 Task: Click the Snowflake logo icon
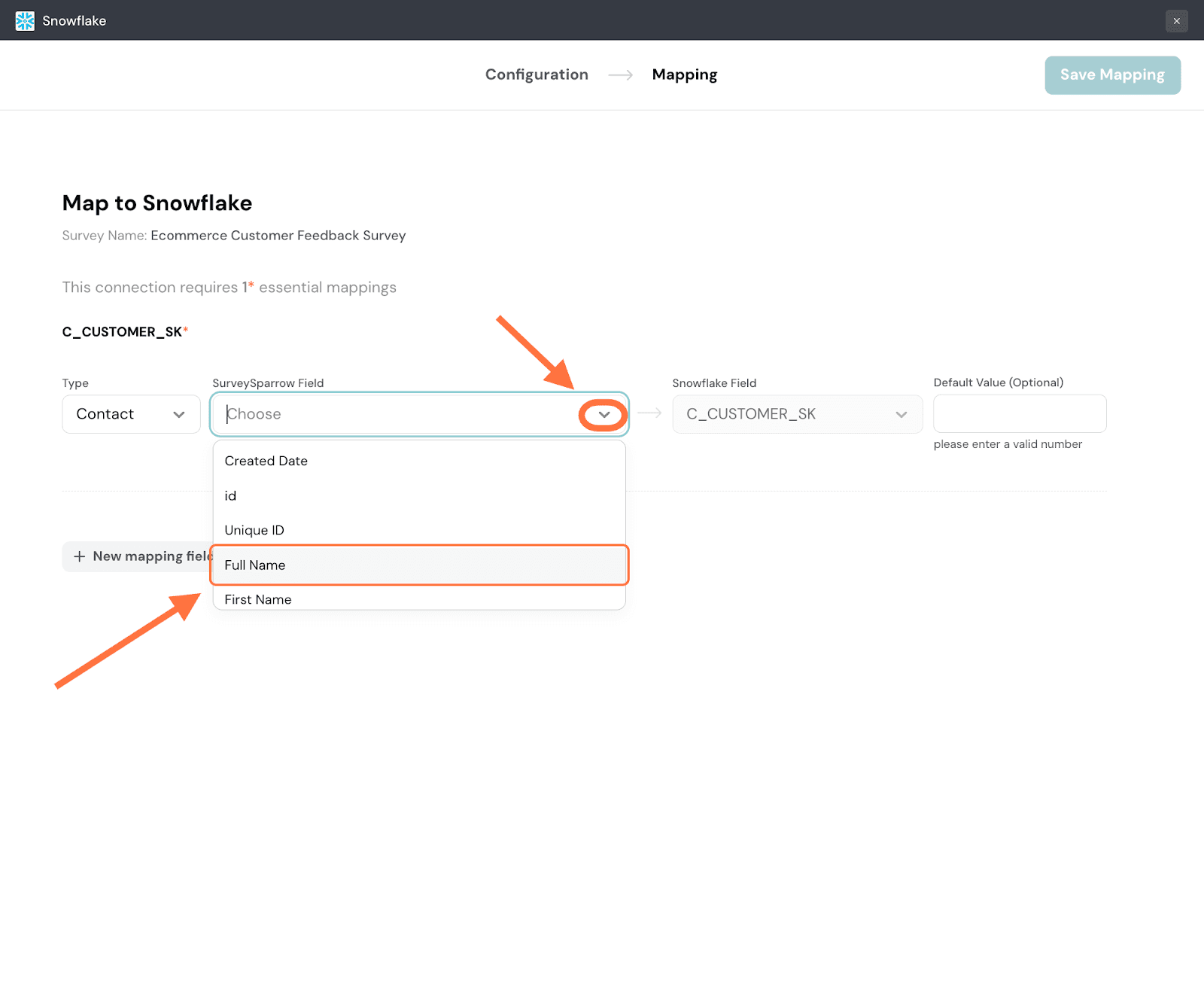click(25, 21)
